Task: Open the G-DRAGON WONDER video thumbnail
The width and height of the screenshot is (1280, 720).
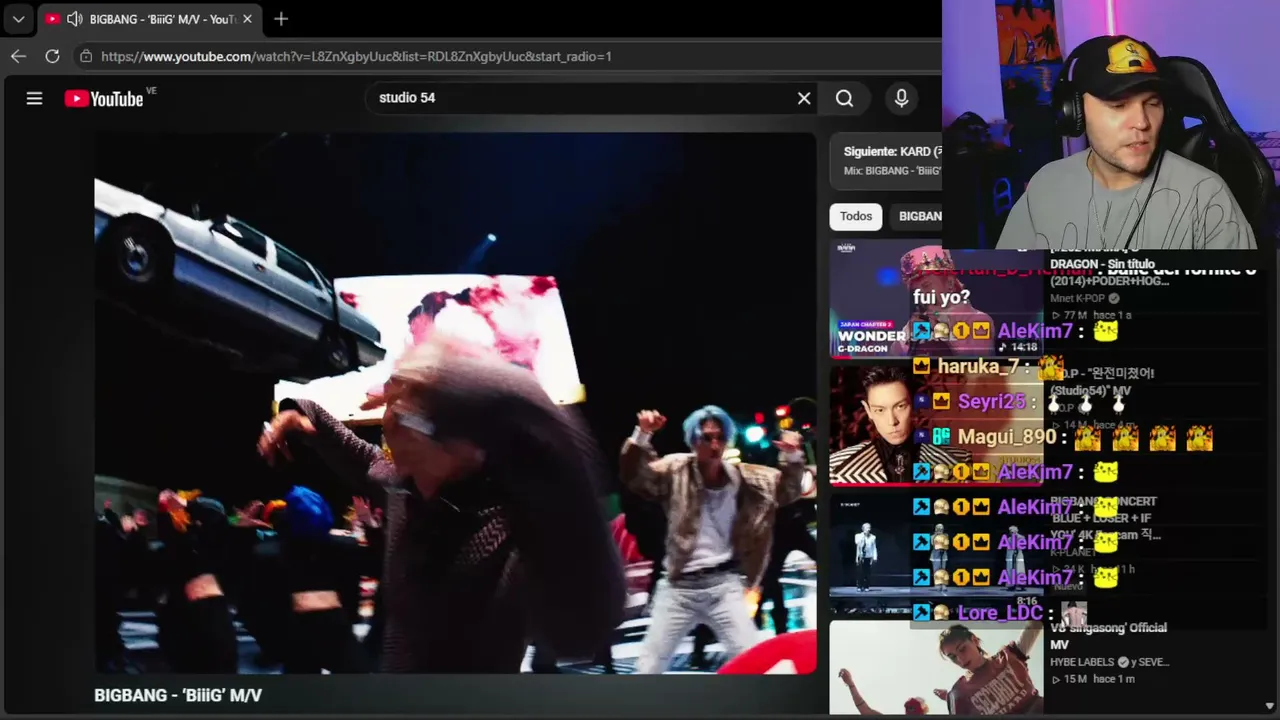Action: 936,299
